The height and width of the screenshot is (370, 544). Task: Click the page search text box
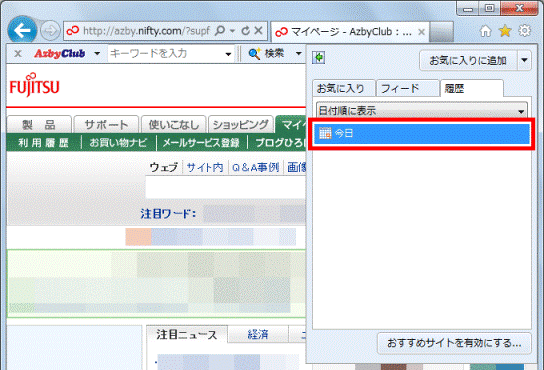[226, 187]
